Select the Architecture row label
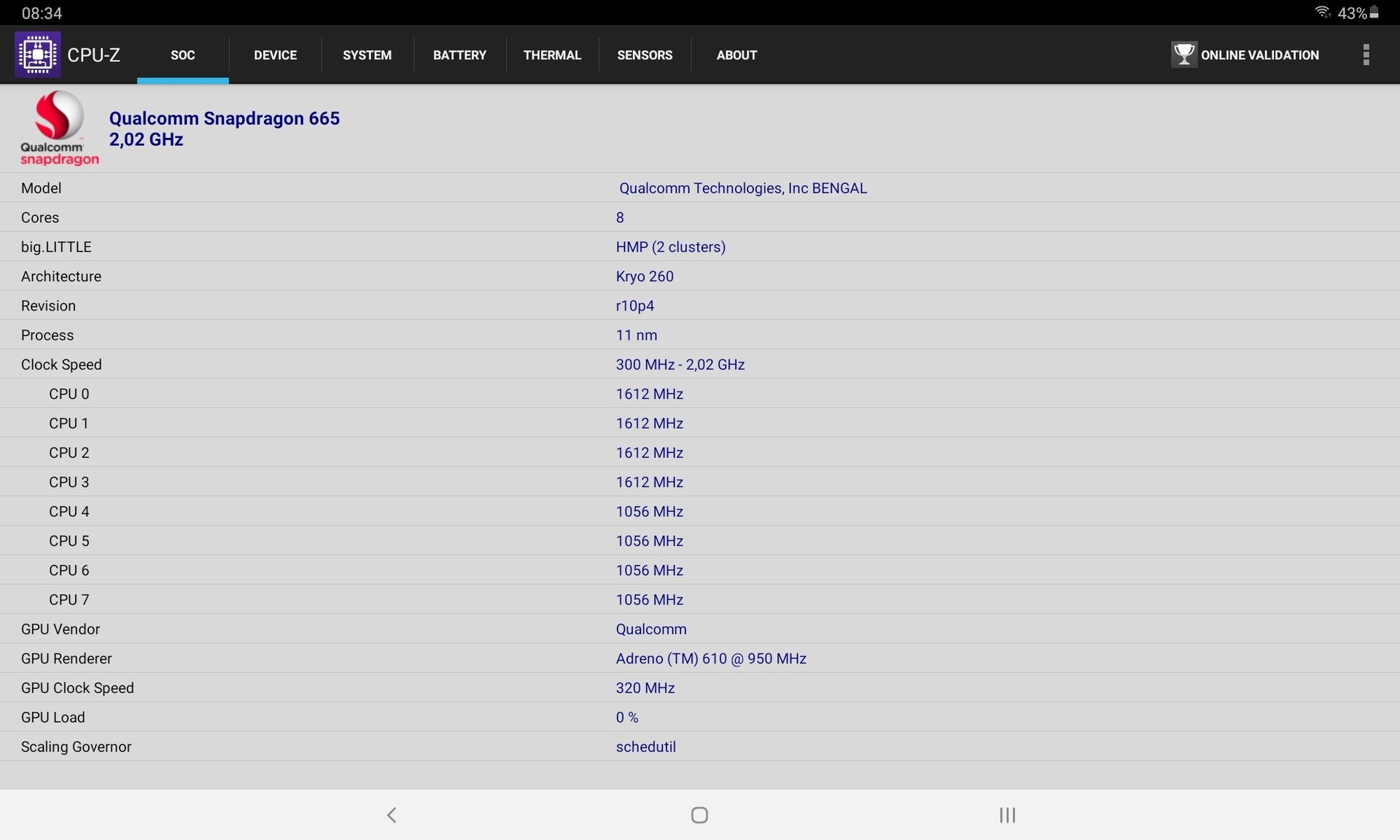 click(61, 276)
